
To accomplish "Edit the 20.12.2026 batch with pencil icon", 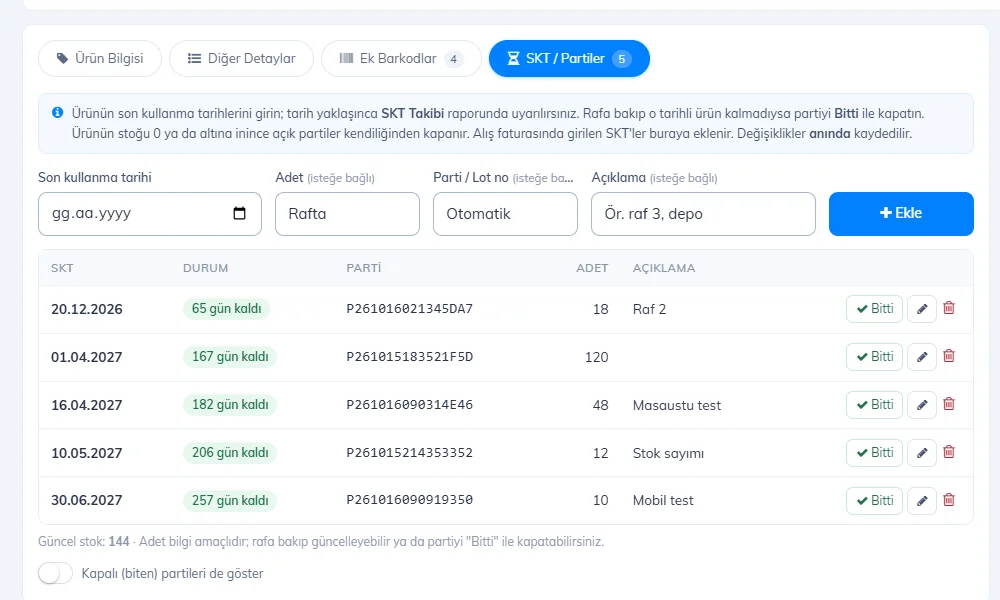I will (x=922, y=309).
